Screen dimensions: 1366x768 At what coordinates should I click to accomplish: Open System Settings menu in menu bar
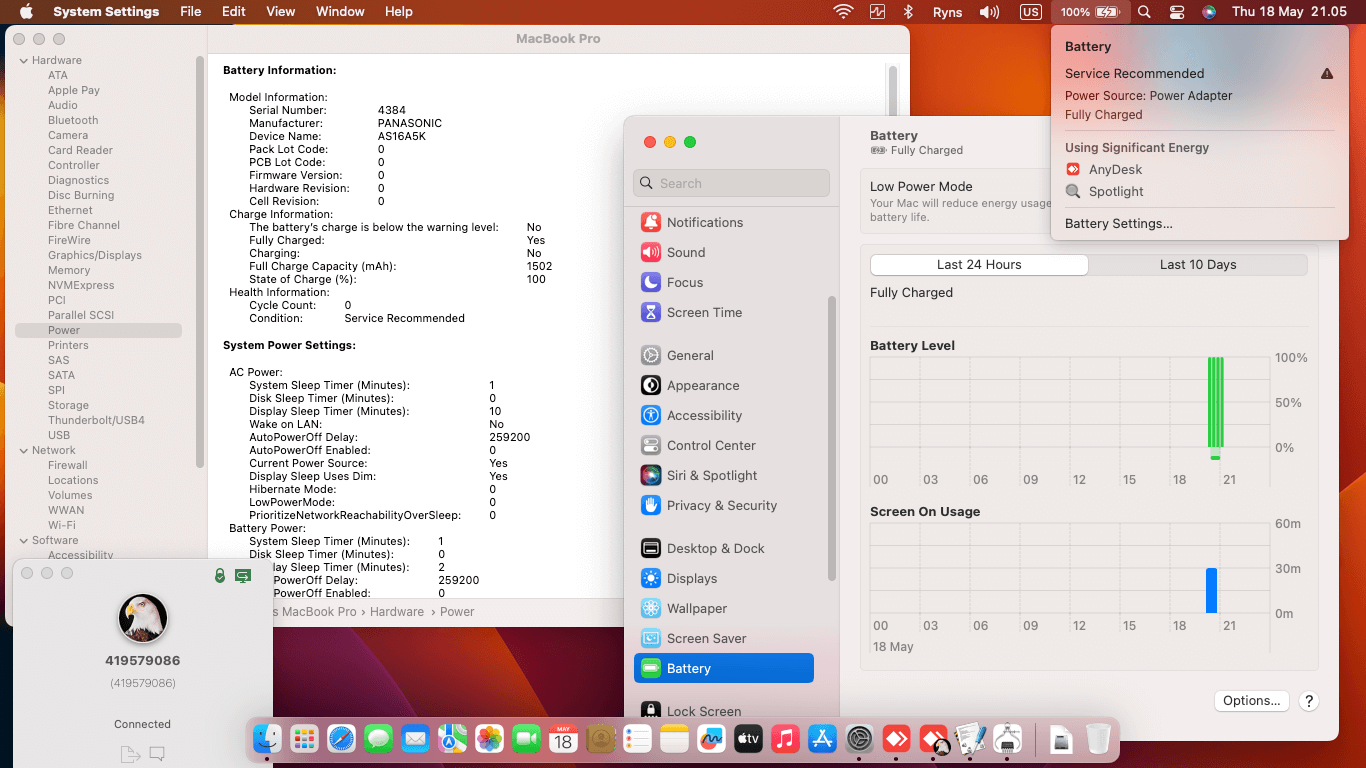[106, 12]
